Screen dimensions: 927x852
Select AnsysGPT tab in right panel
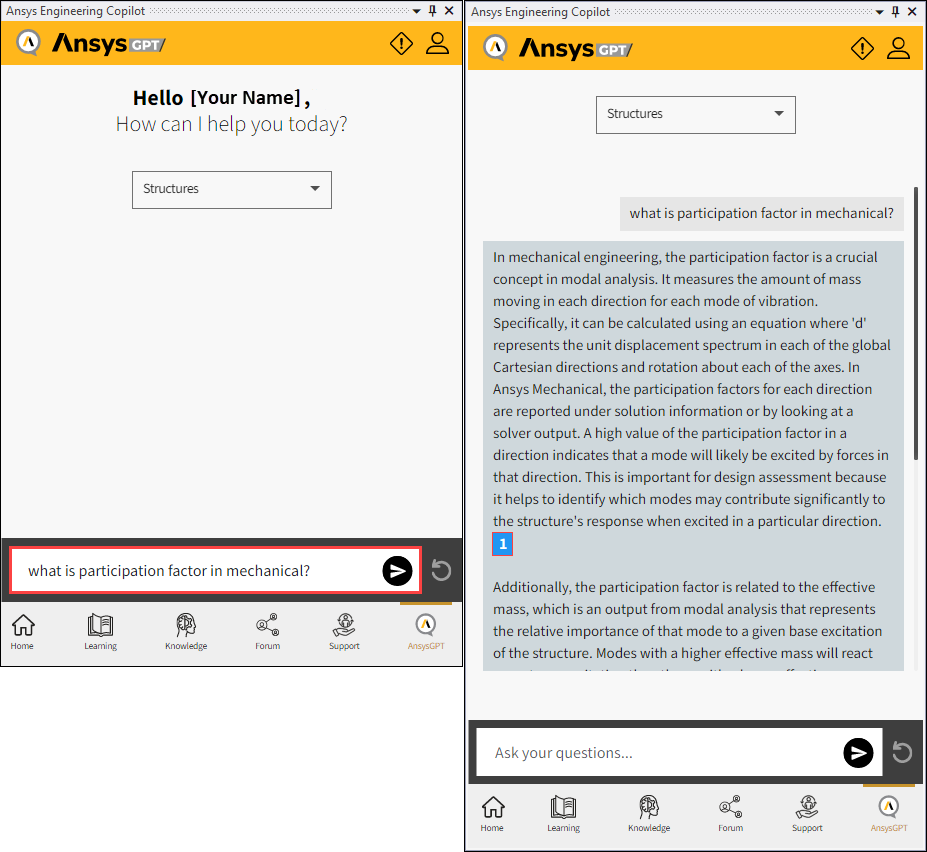(889, 814)
